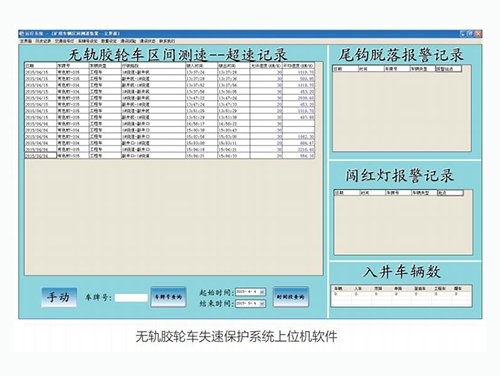The image size is (500, 376).
Task: Open the 交通信号灯 menu
Action: (x=64, y=41)
